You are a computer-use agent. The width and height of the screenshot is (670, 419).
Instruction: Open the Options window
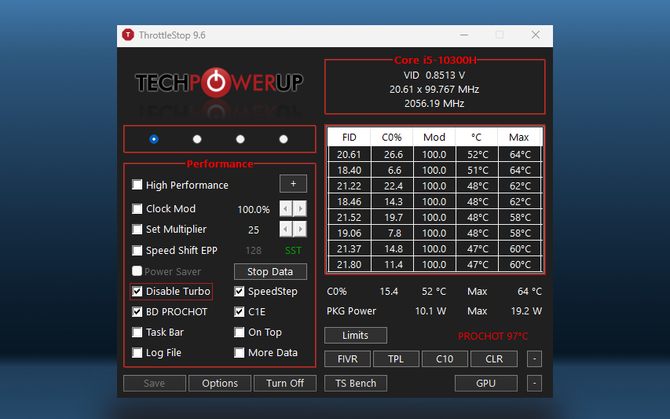[220, 384]
